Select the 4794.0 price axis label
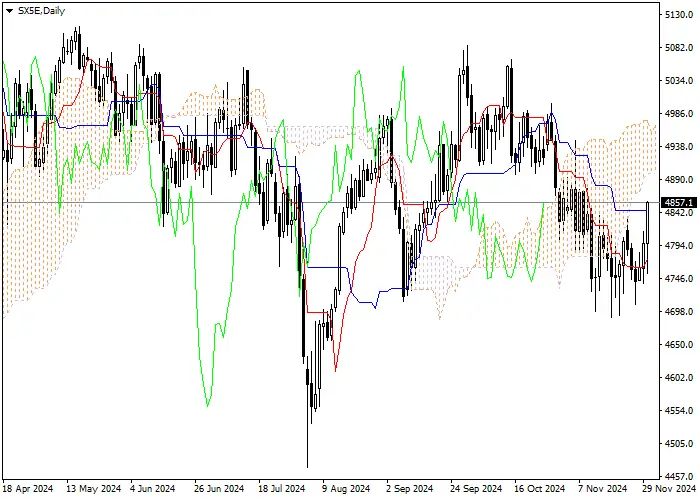The image size is (700, 500). (x=679, y=246)
